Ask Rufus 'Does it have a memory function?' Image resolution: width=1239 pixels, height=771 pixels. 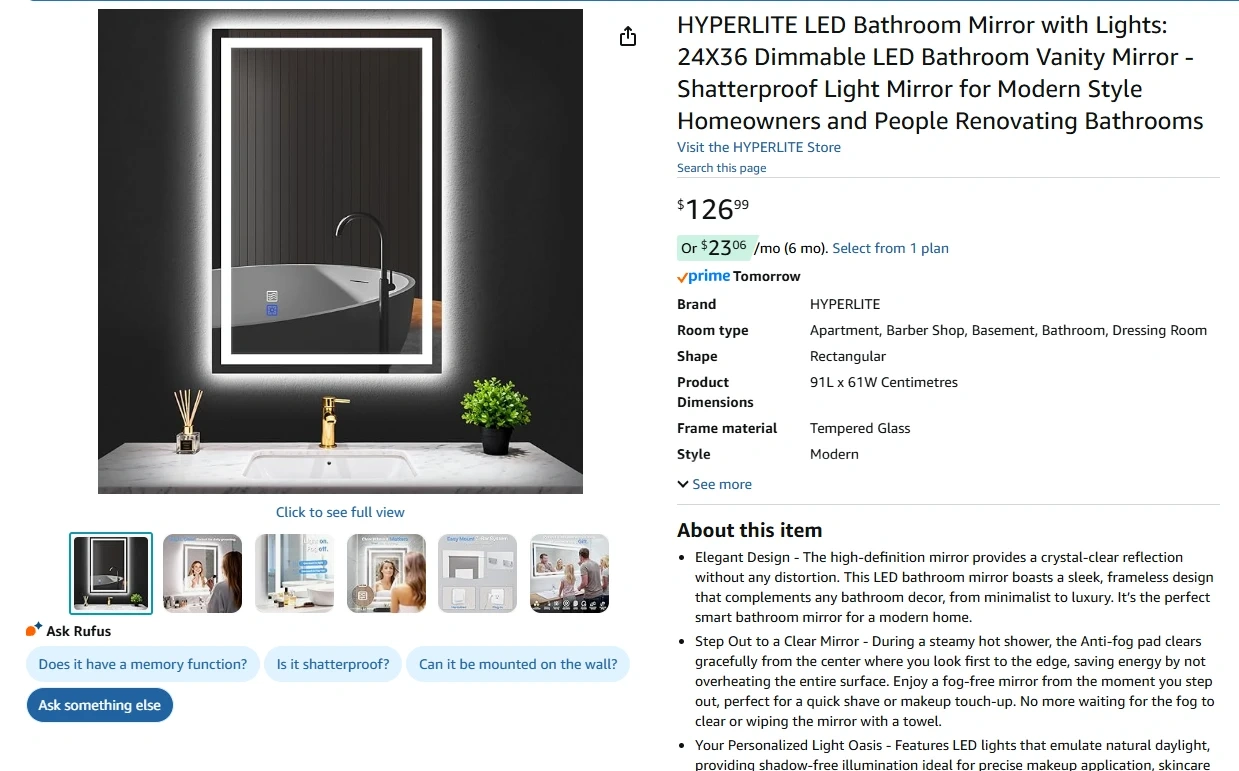[143, 664]
